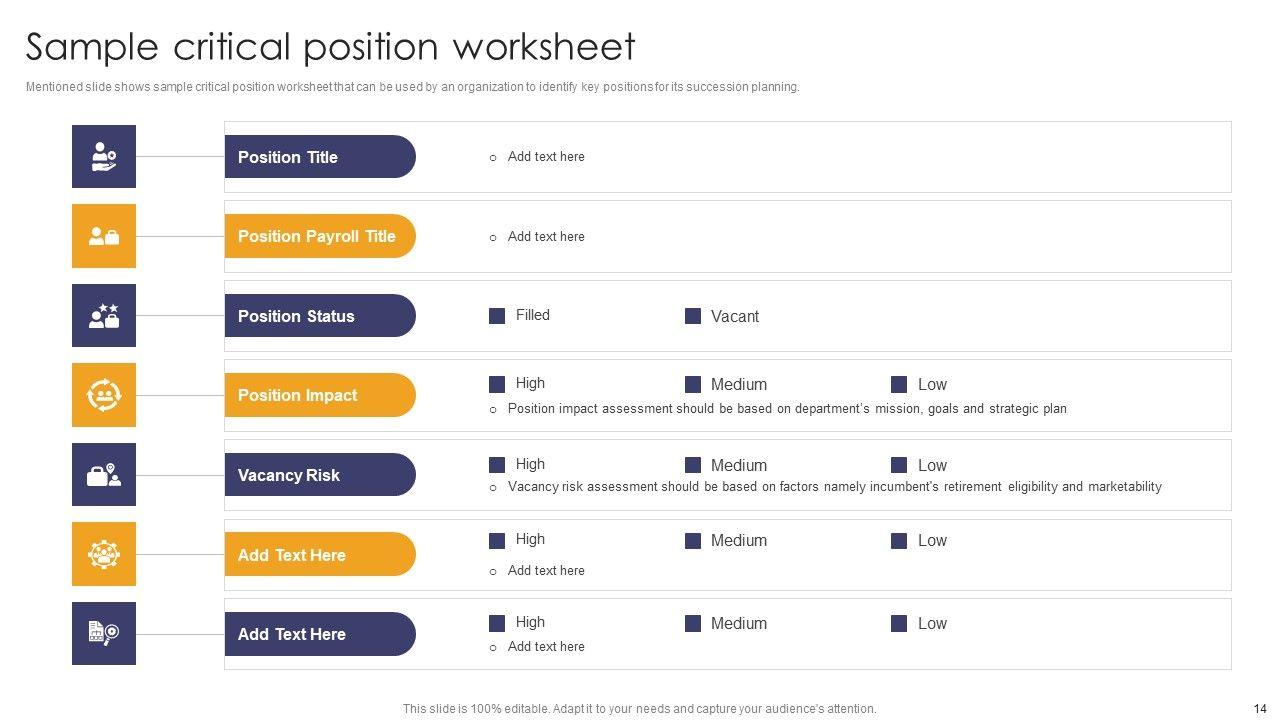Click the Position Impact assessment description text
The height and width of the screenshot is (720, 1280).
787,409
